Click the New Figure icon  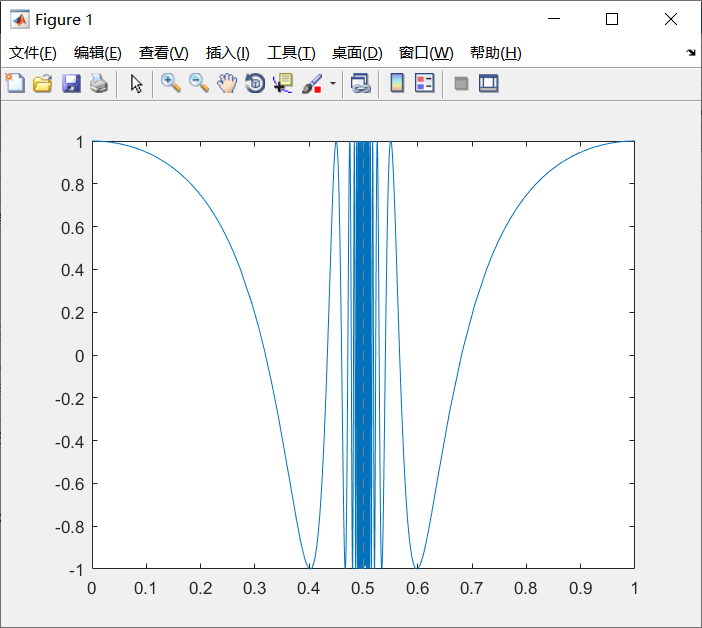click(15, 83)
